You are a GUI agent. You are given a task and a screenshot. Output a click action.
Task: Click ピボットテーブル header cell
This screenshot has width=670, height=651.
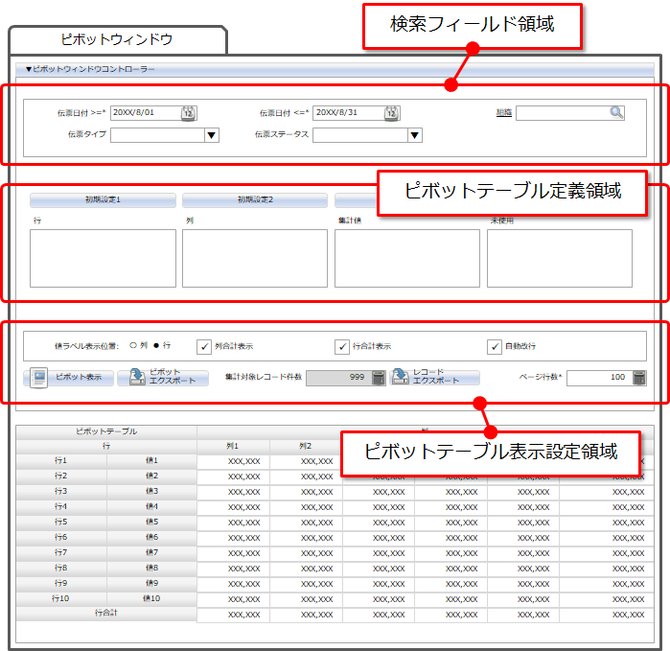(106, 432)
